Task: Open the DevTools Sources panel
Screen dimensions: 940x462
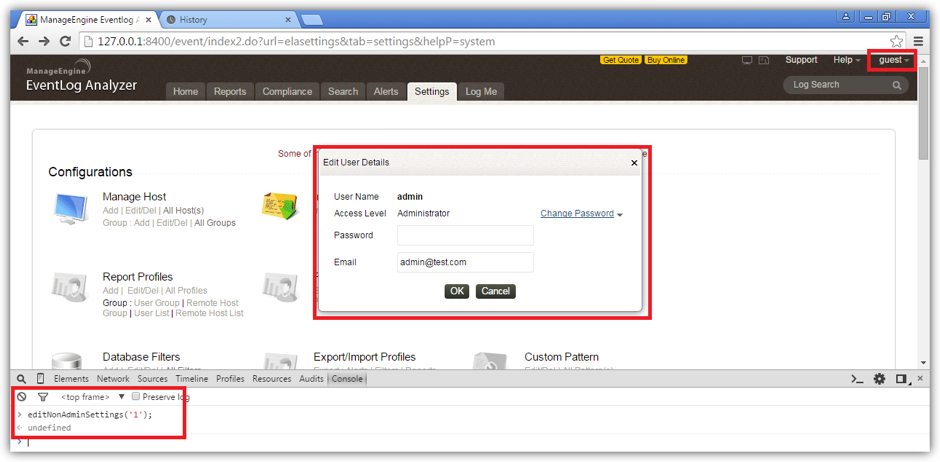Action: [x=152, y=379]
